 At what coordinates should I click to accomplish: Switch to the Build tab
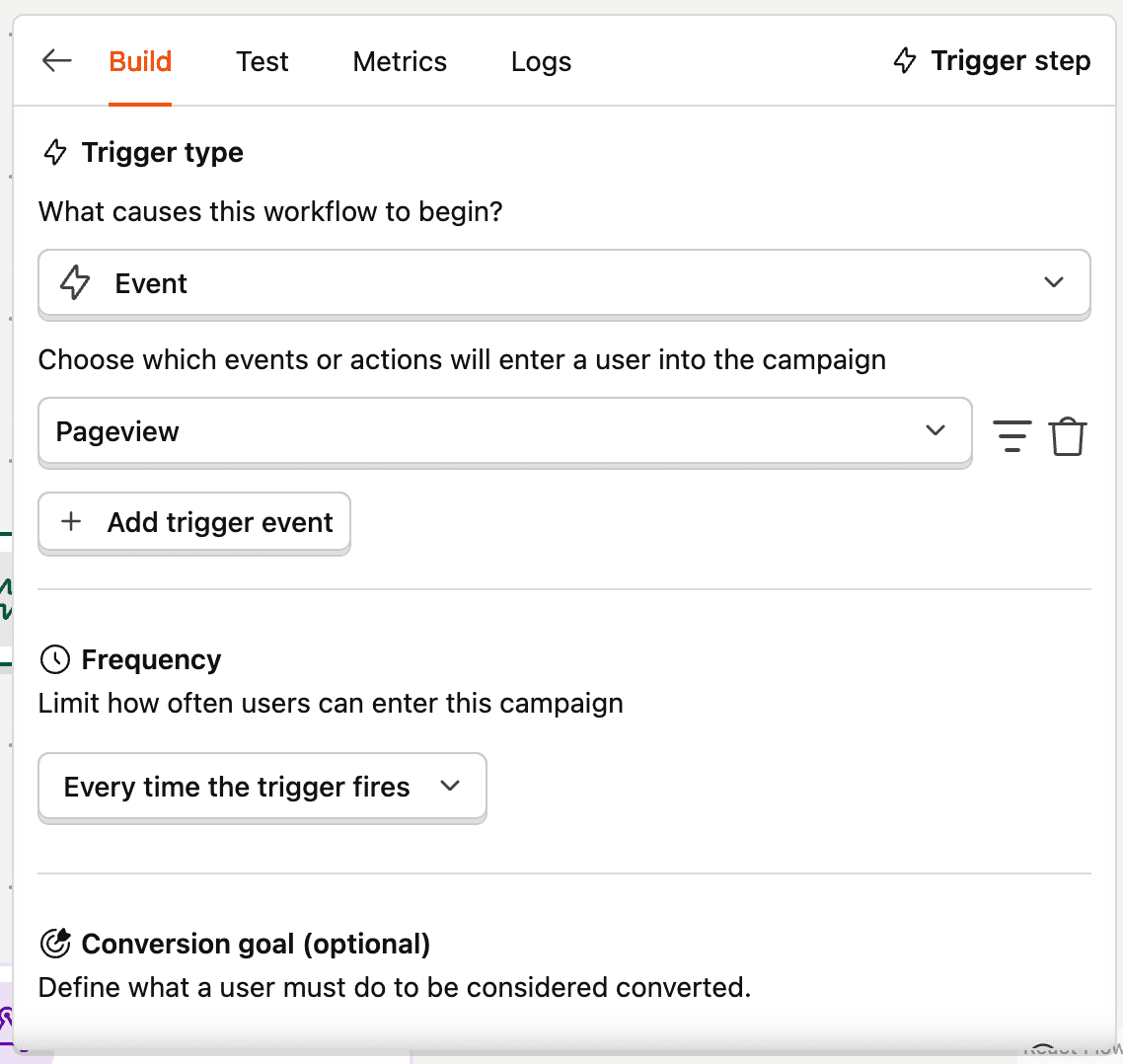click(140, 61)
